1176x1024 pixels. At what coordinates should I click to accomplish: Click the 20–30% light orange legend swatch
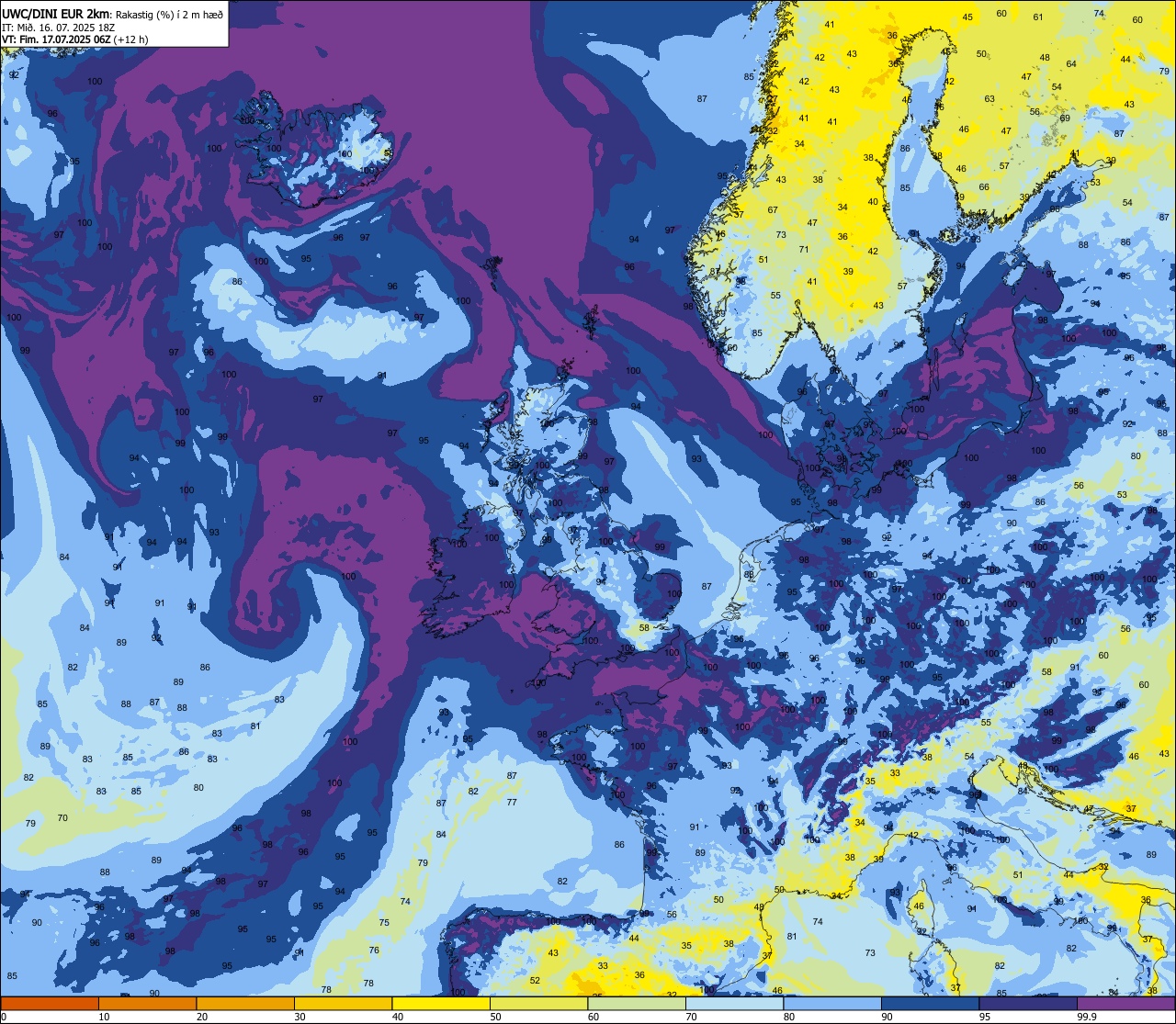pyautogui.click(x=245, y=1003)
